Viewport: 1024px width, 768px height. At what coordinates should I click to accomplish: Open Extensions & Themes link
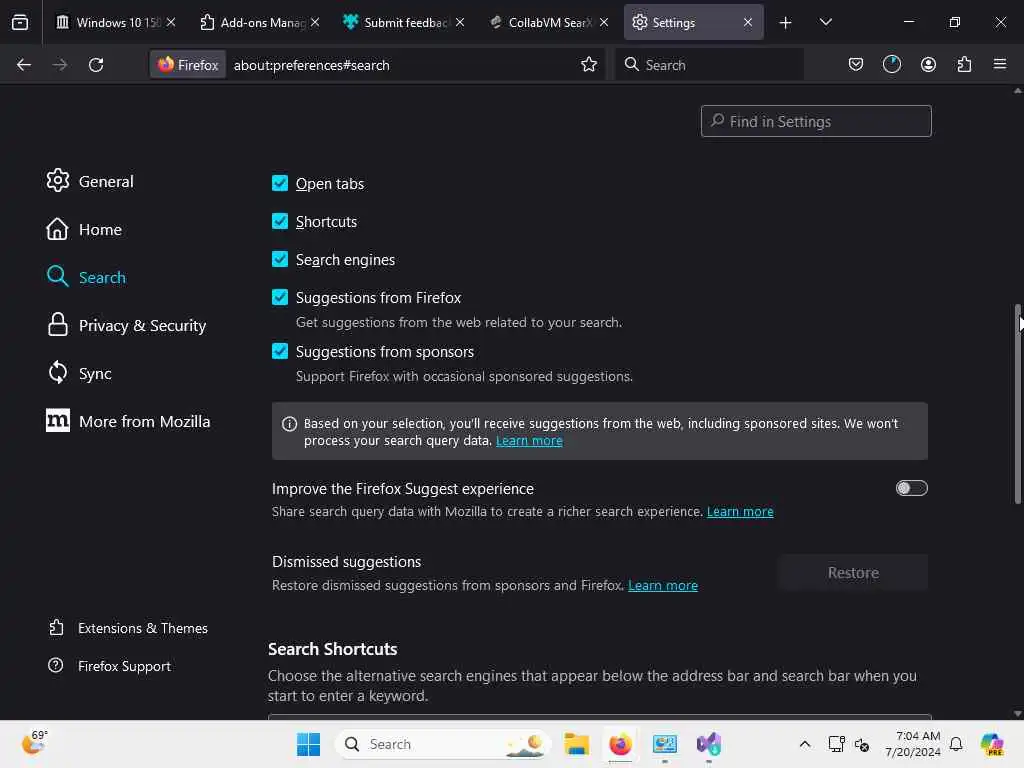[x=128, y=628]
